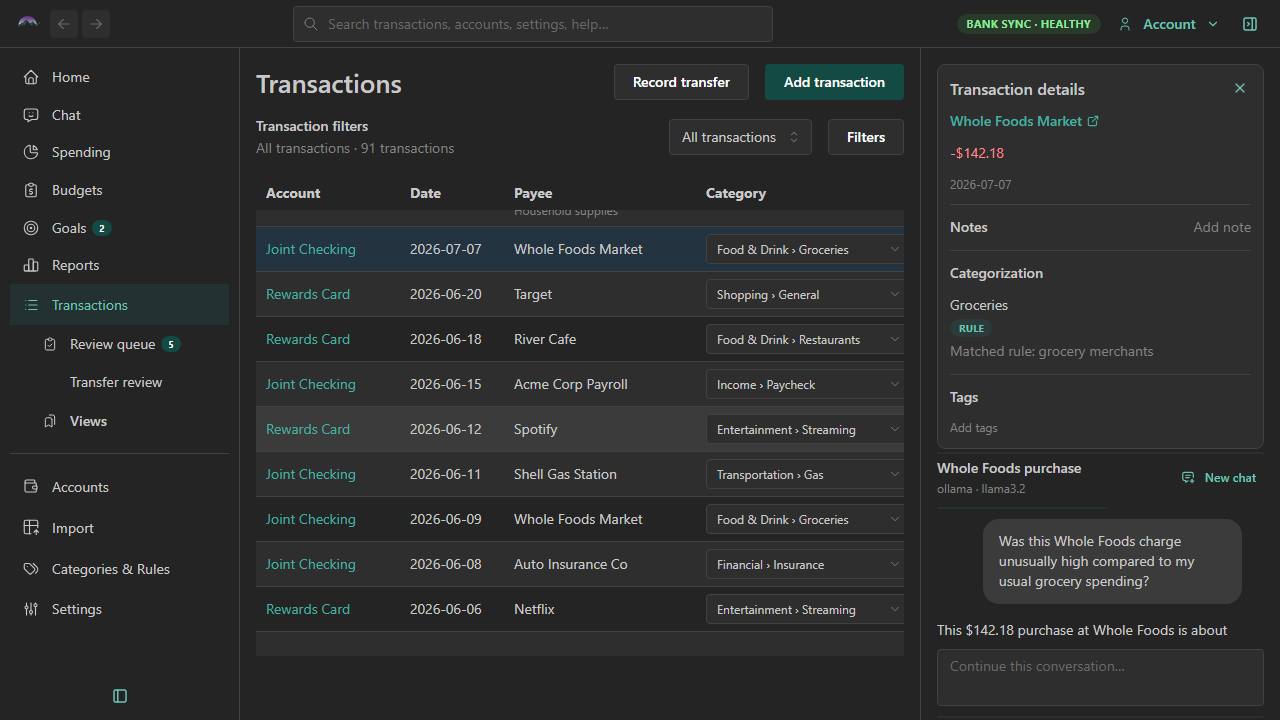
Task: Go to Accounts page
Action: coord(119,487)
